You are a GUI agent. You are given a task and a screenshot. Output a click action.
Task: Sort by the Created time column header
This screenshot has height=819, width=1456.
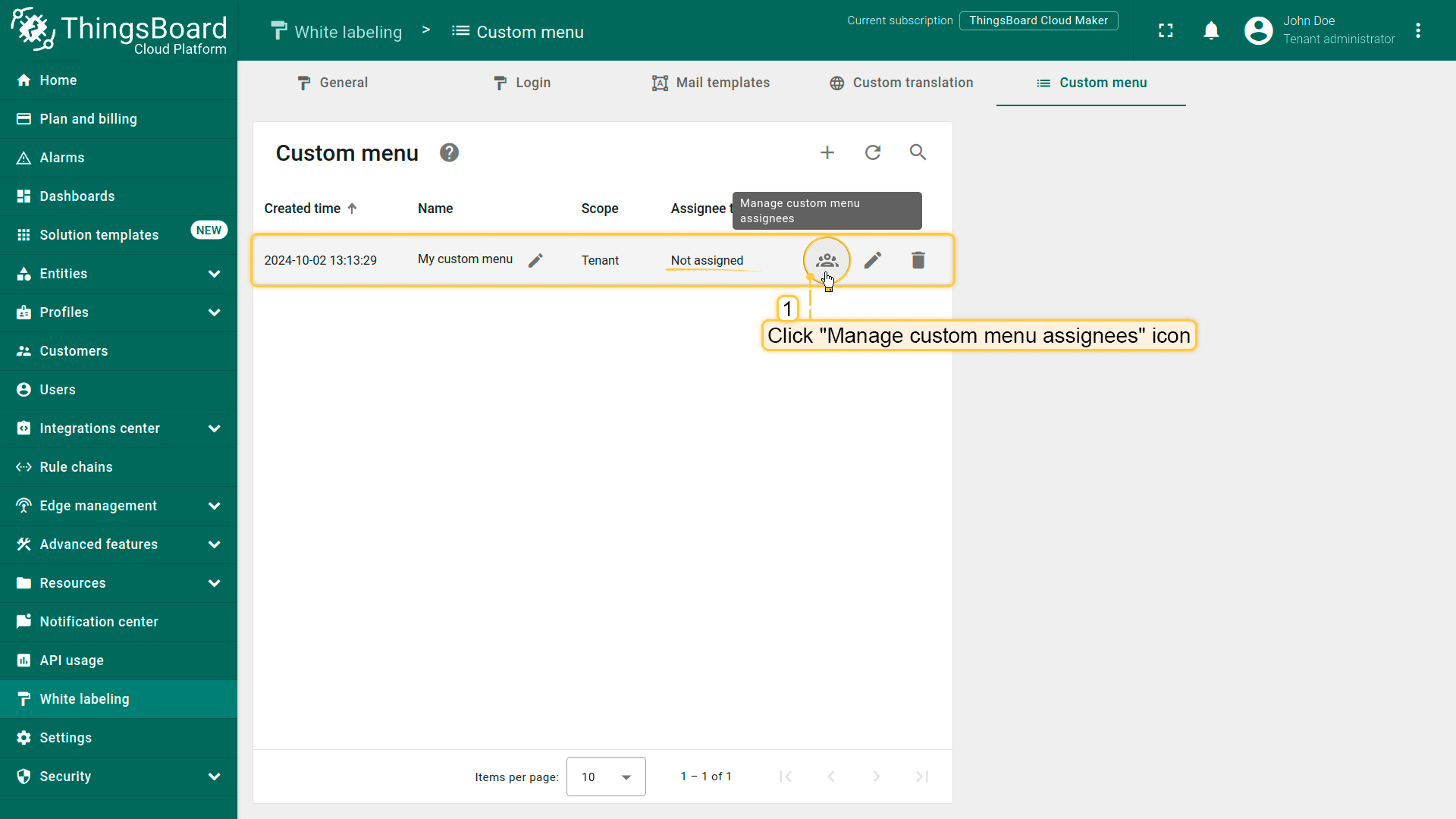click(x=303, y=209)
